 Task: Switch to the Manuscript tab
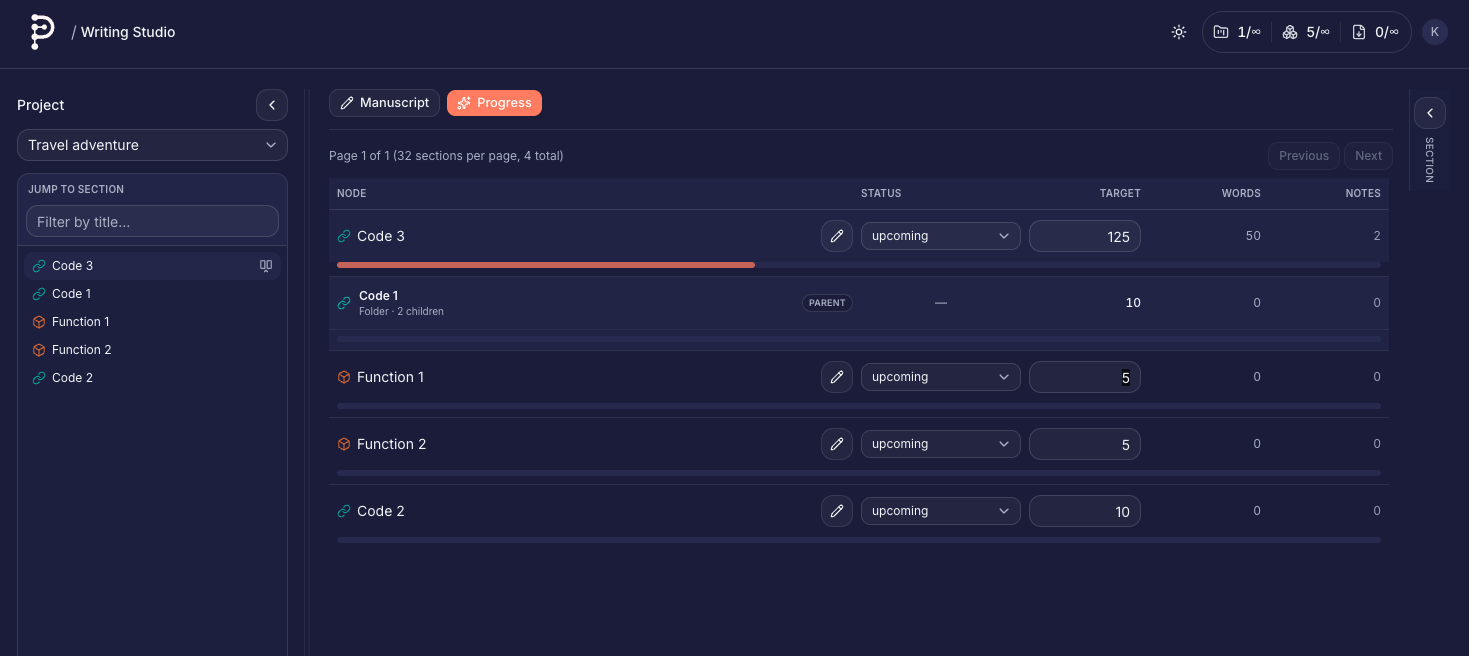[x=384, y=103]
